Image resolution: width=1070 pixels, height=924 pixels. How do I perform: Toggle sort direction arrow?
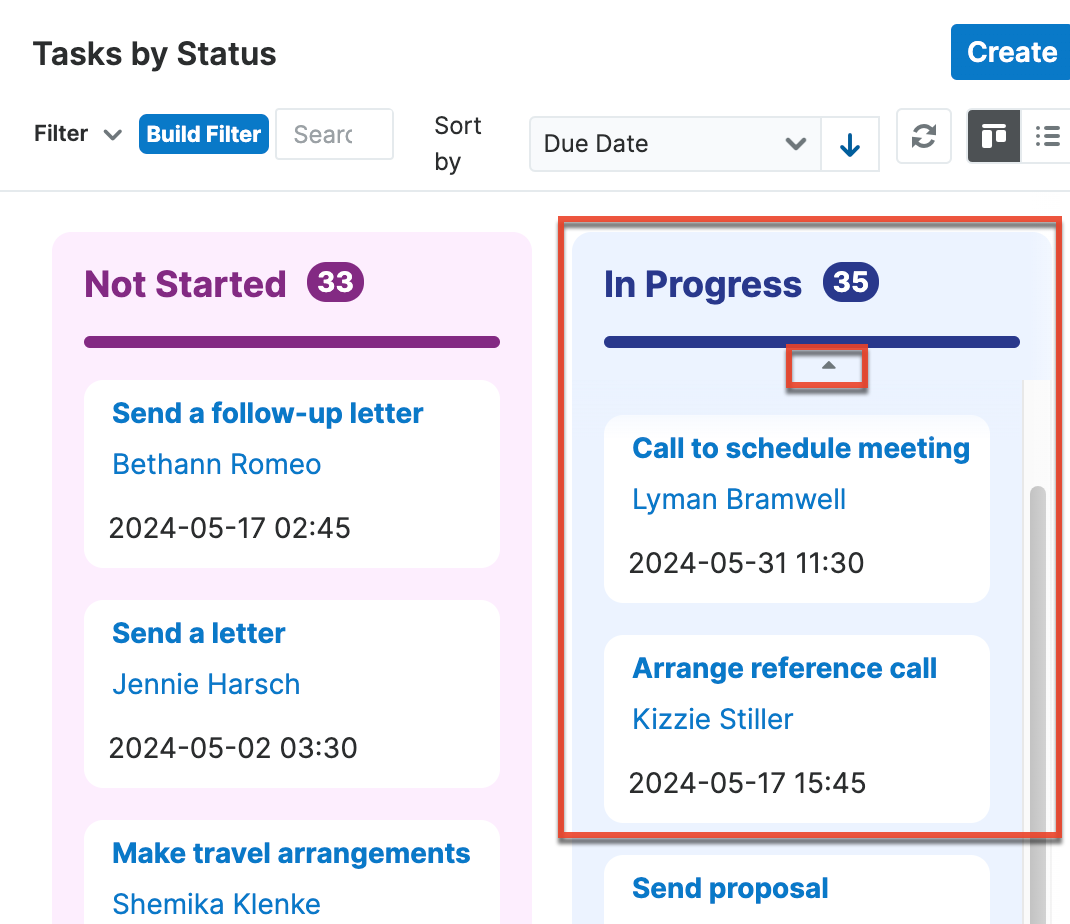click(x=850, y=144)
